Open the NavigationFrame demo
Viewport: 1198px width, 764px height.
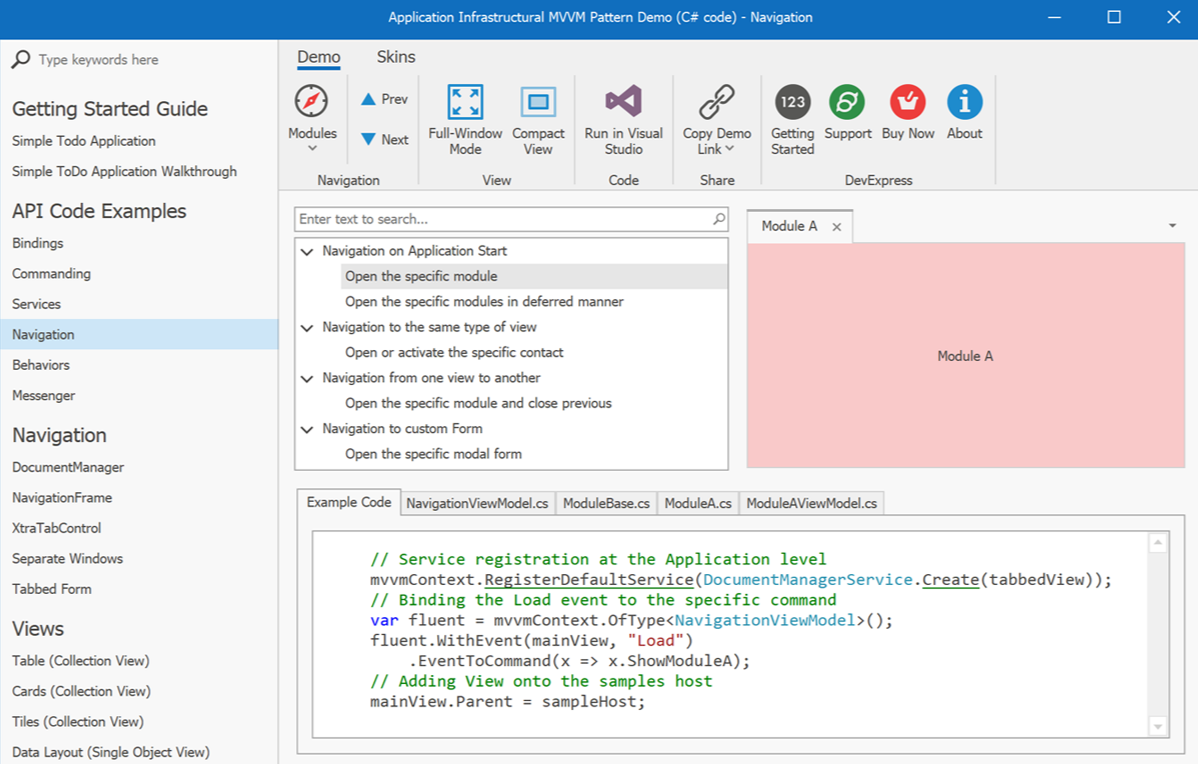[62, 497]
